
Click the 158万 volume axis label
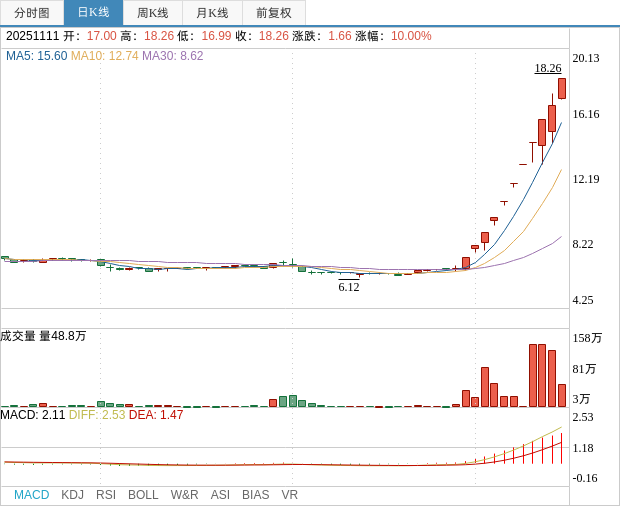[587, 338]
